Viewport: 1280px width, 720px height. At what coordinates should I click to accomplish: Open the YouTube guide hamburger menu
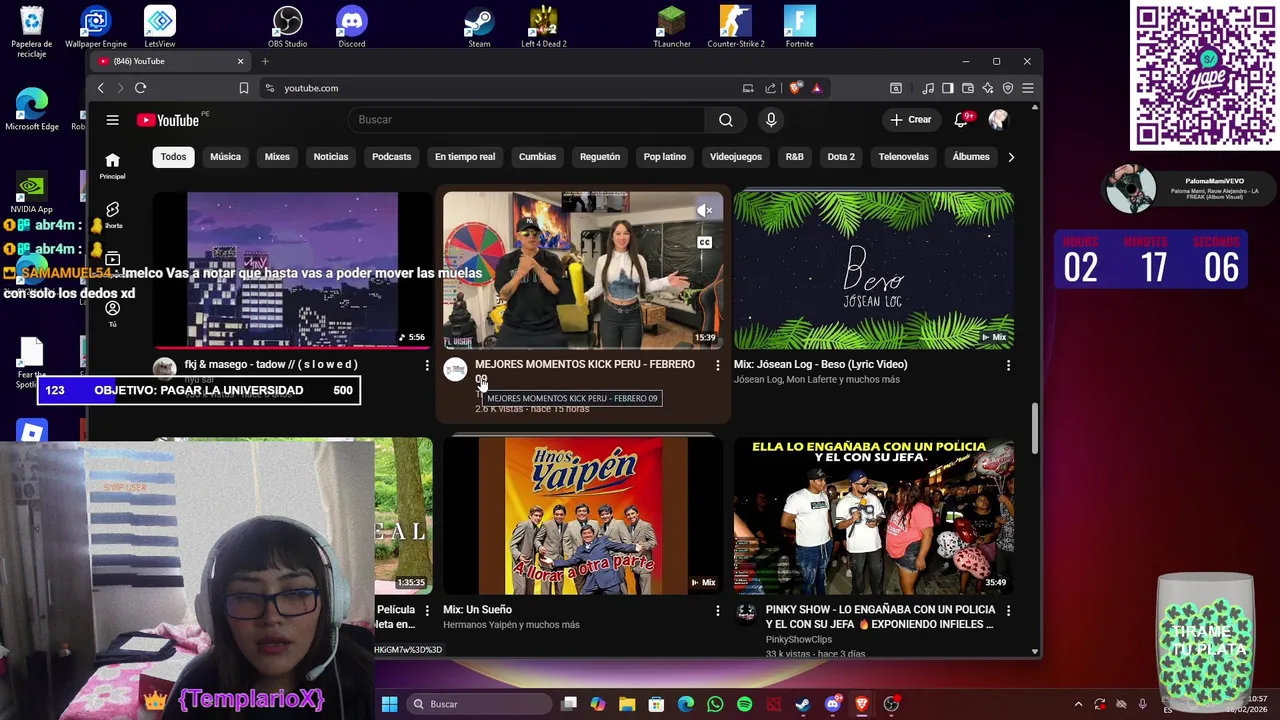[112, 120]
